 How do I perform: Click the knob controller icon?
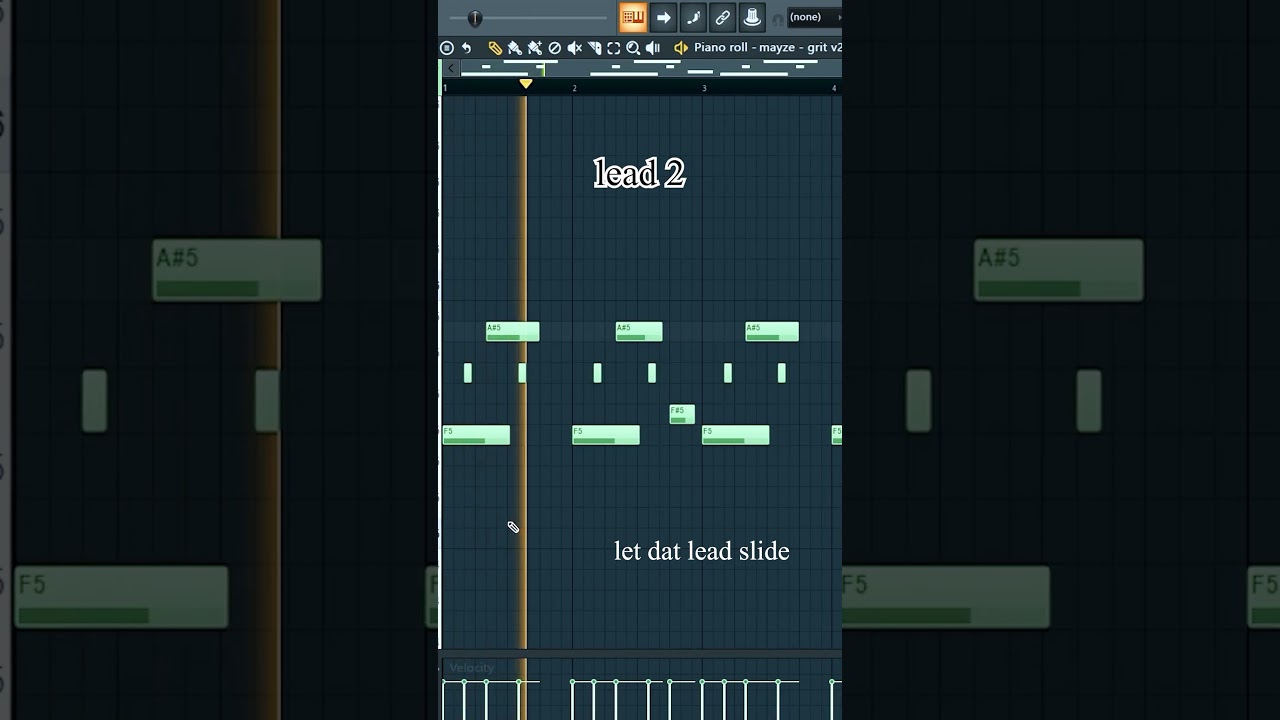pos(752,17)
